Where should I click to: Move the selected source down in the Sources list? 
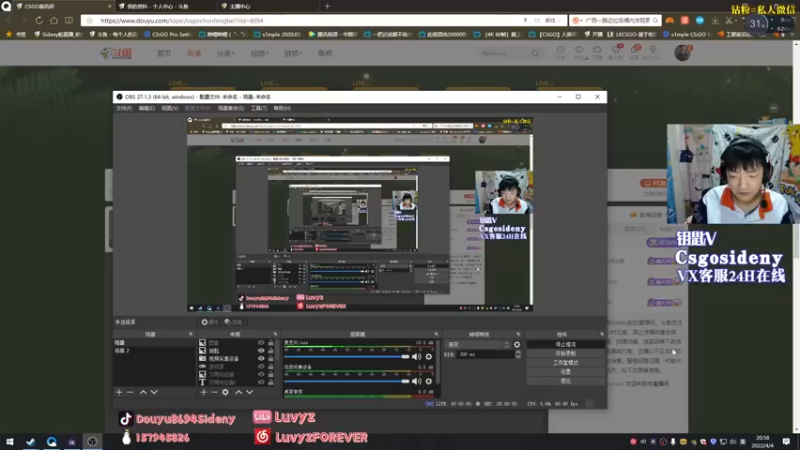(249, 392)
